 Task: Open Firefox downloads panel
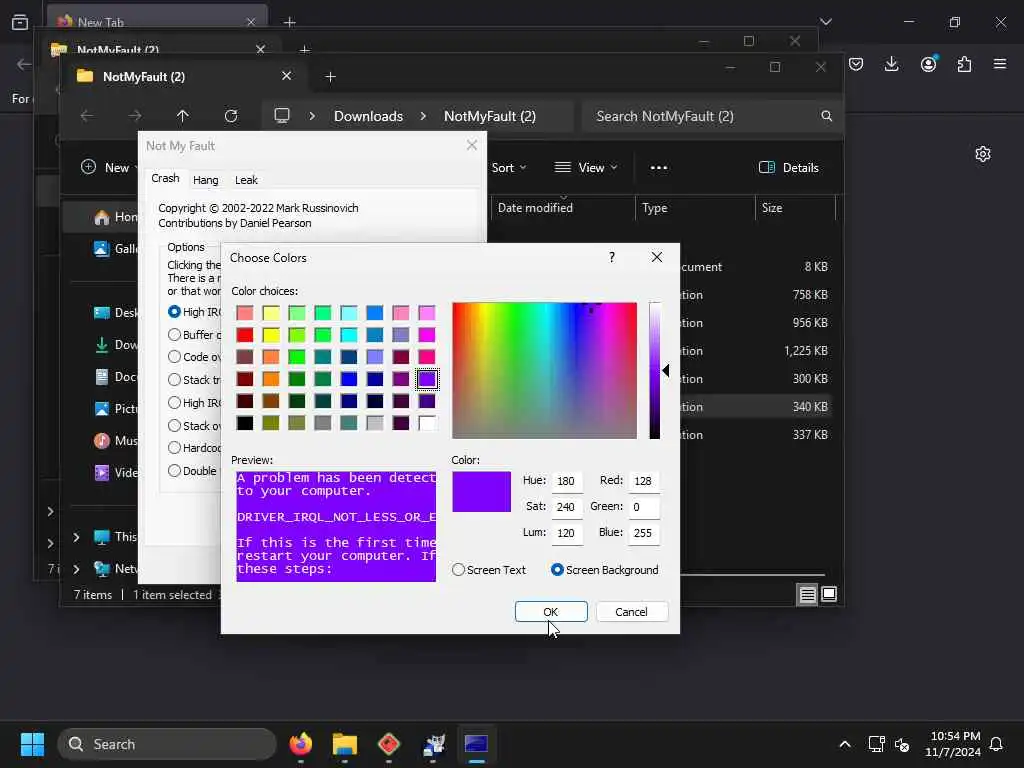coord(891,64)
